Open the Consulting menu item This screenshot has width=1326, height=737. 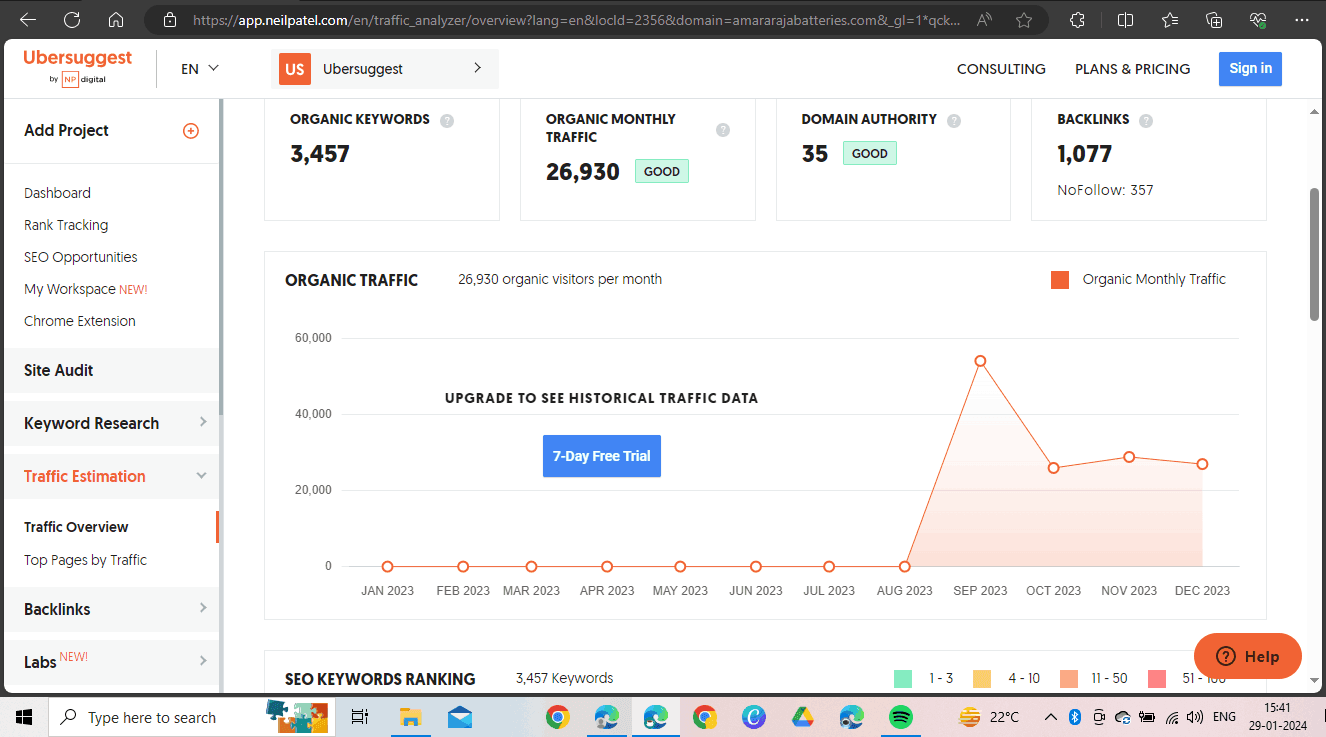(x=1001, y=69)
